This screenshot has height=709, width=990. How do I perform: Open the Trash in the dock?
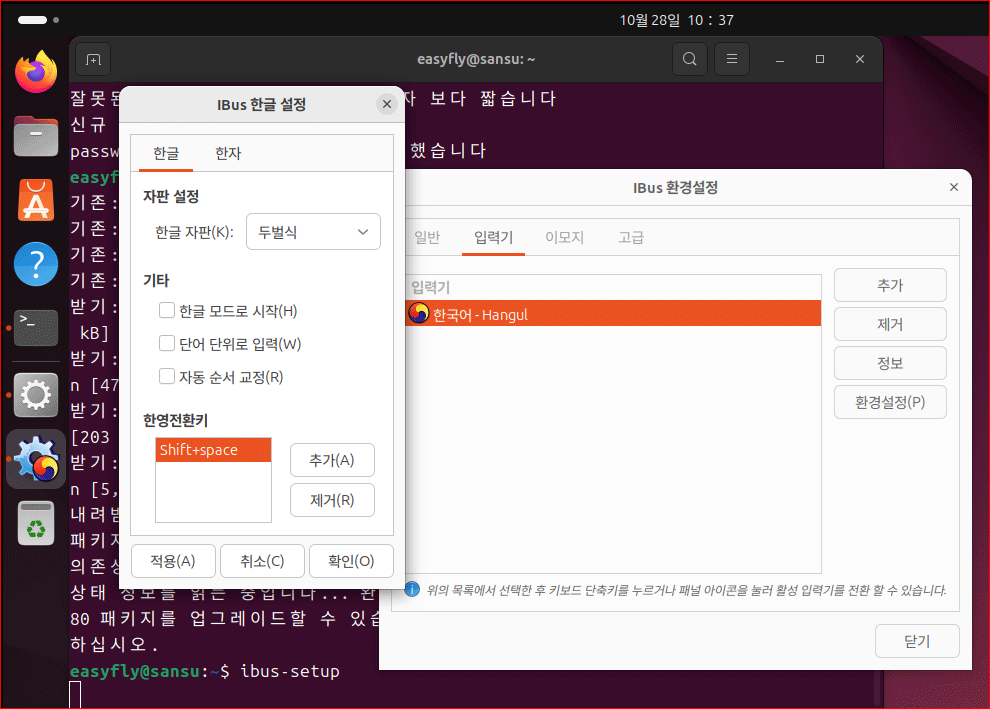point(36,523)
